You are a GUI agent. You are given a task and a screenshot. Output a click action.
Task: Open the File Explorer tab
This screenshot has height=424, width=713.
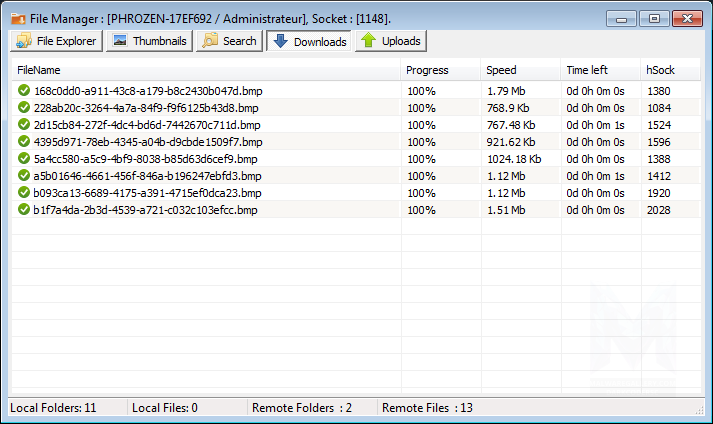pos(56,41)
